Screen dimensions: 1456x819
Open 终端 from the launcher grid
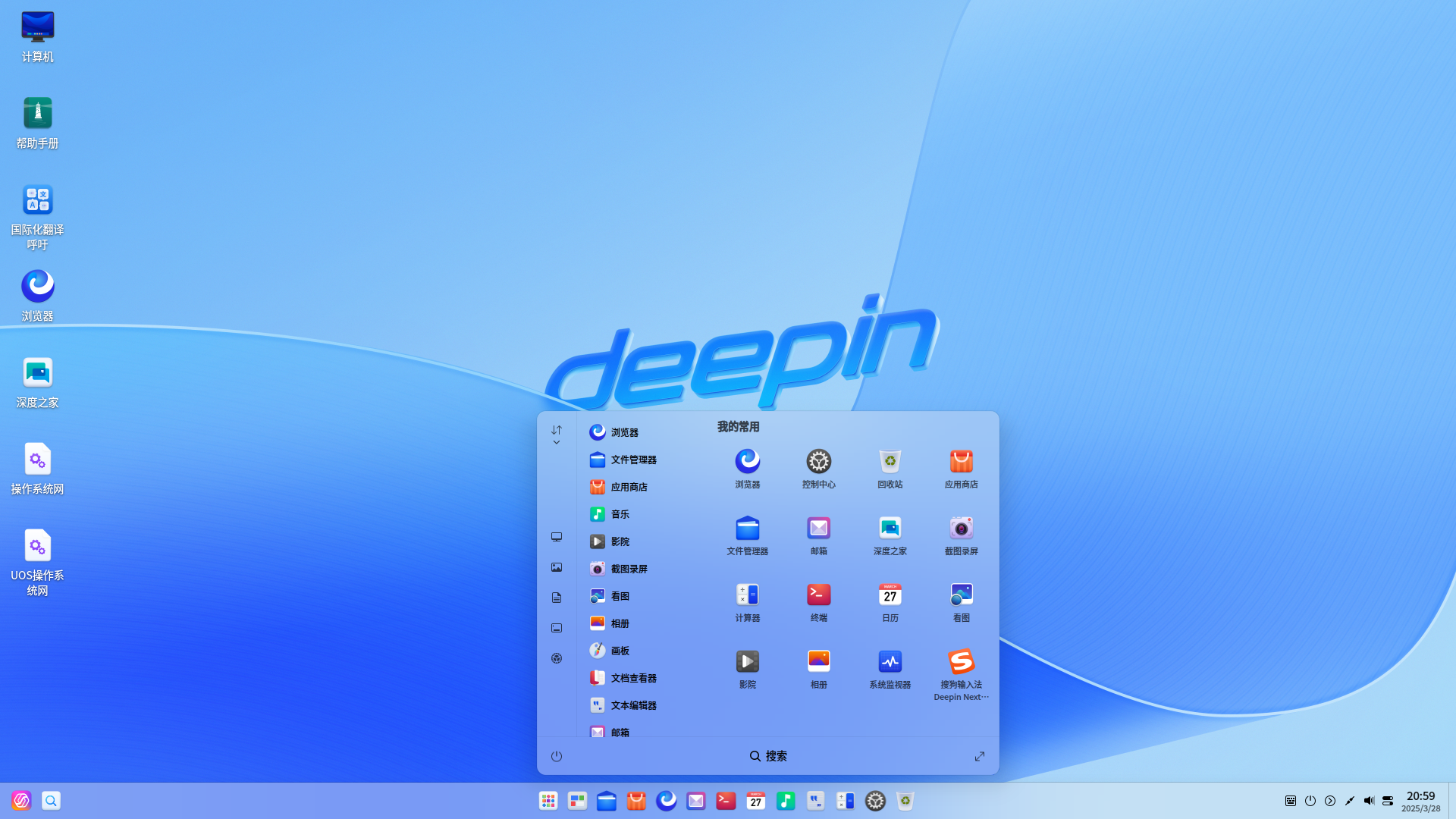click(818, 601)
